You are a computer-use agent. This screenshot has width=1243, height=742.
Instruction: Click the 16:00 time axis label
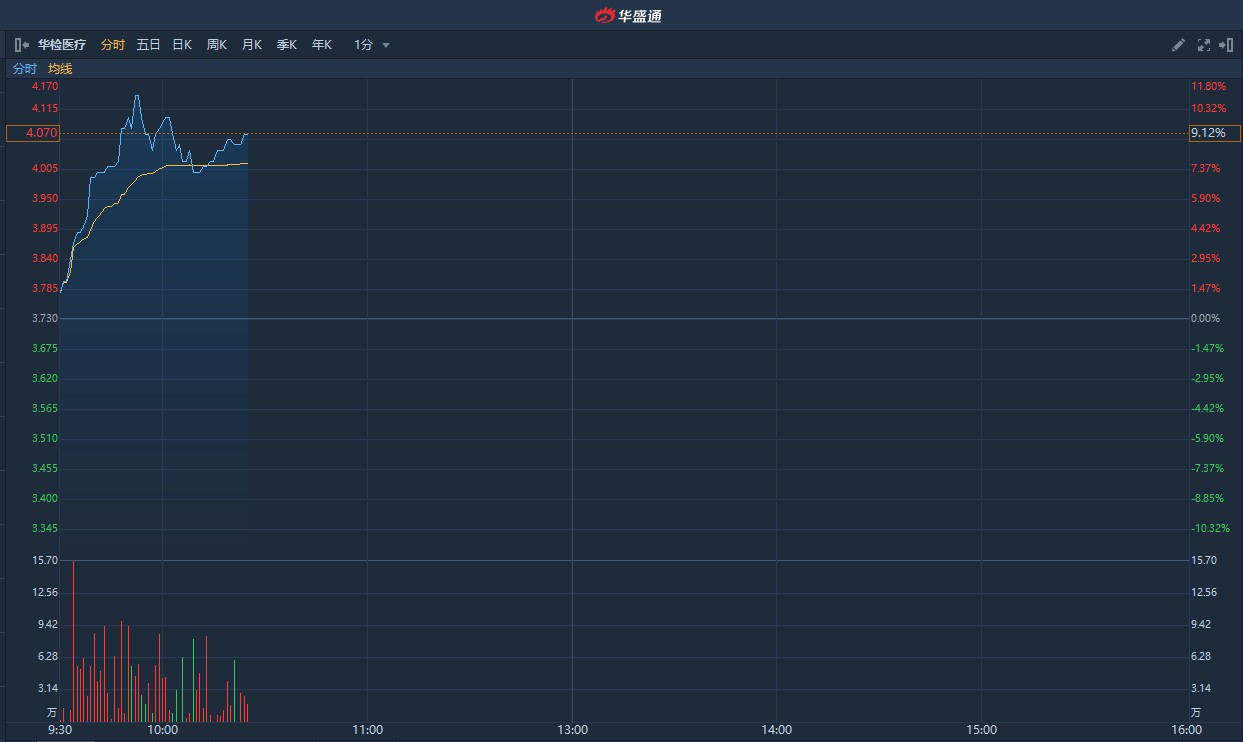(x=1186, y=729)
